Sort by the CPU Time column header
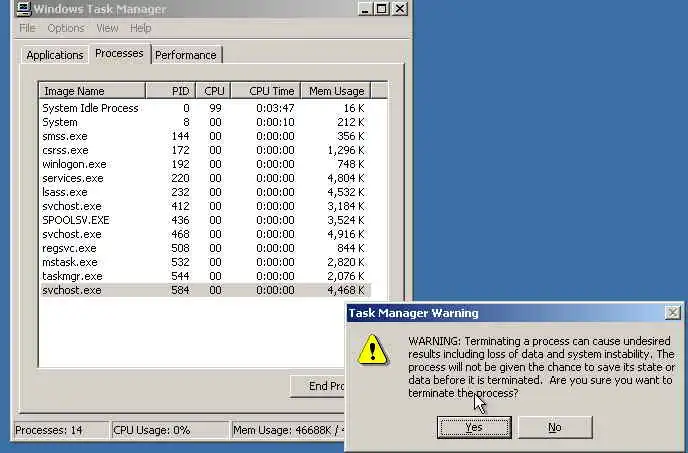Screen dimensions: 688x453 click(266, 91)
